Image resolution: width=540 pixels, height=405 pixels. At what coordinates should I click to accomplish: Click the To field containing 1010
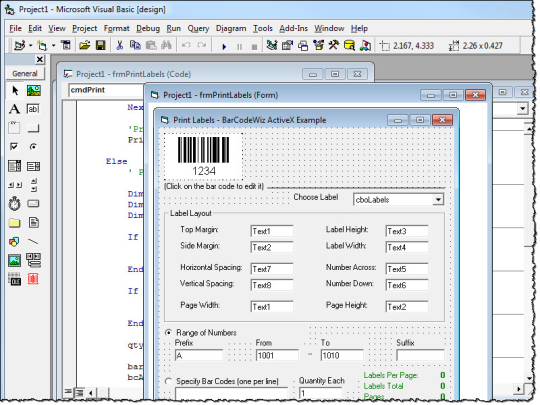tap(342, 355)
